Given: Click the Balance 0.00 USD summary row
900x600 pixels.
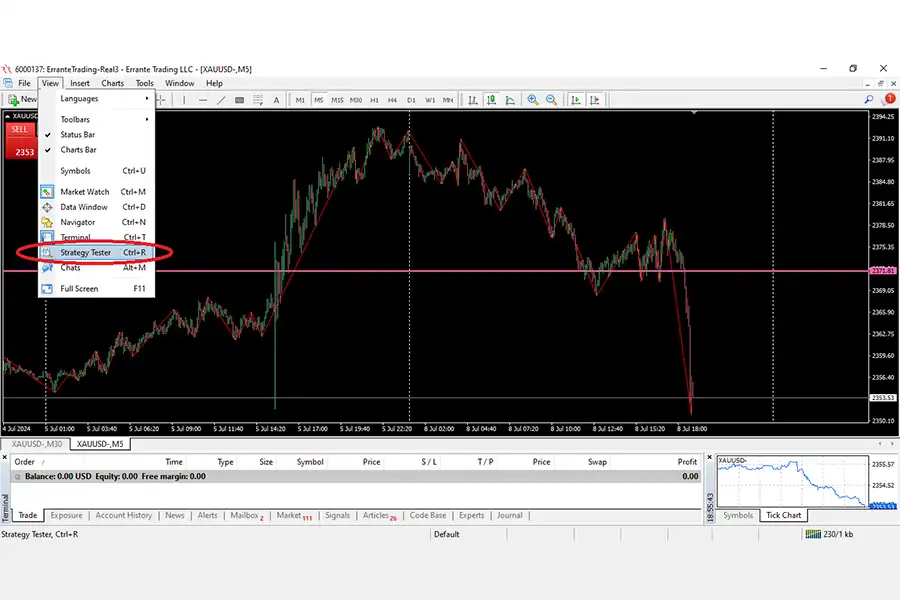Looking at the screenshot, I should point(356,477).
